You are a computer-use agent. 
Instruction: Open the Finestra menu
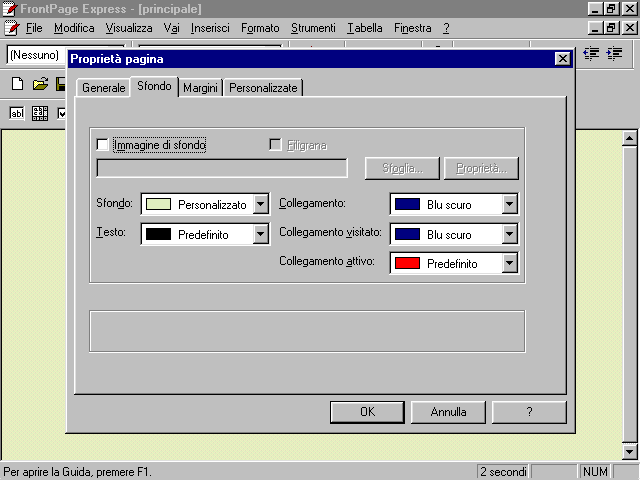[x=413, y=28]
